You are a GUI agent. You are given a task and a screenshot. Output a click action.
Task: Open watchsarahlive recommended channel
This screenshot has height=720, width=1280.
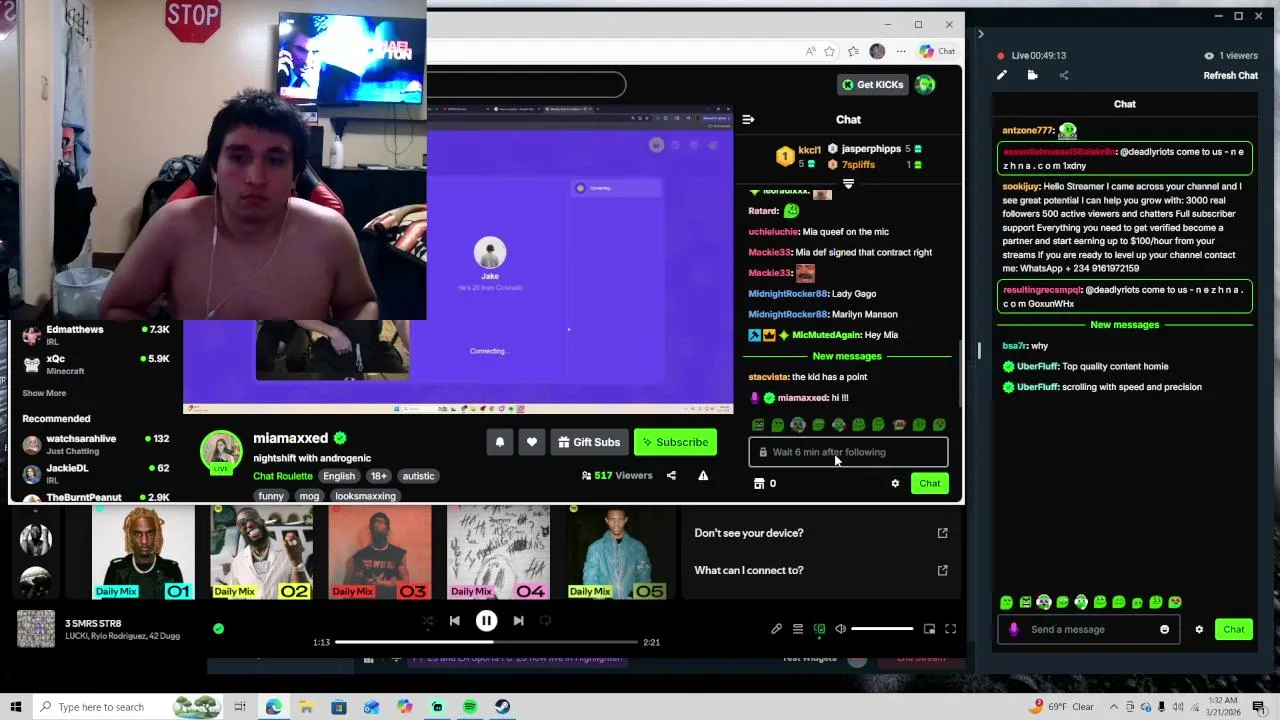click(x=96, y=444)
